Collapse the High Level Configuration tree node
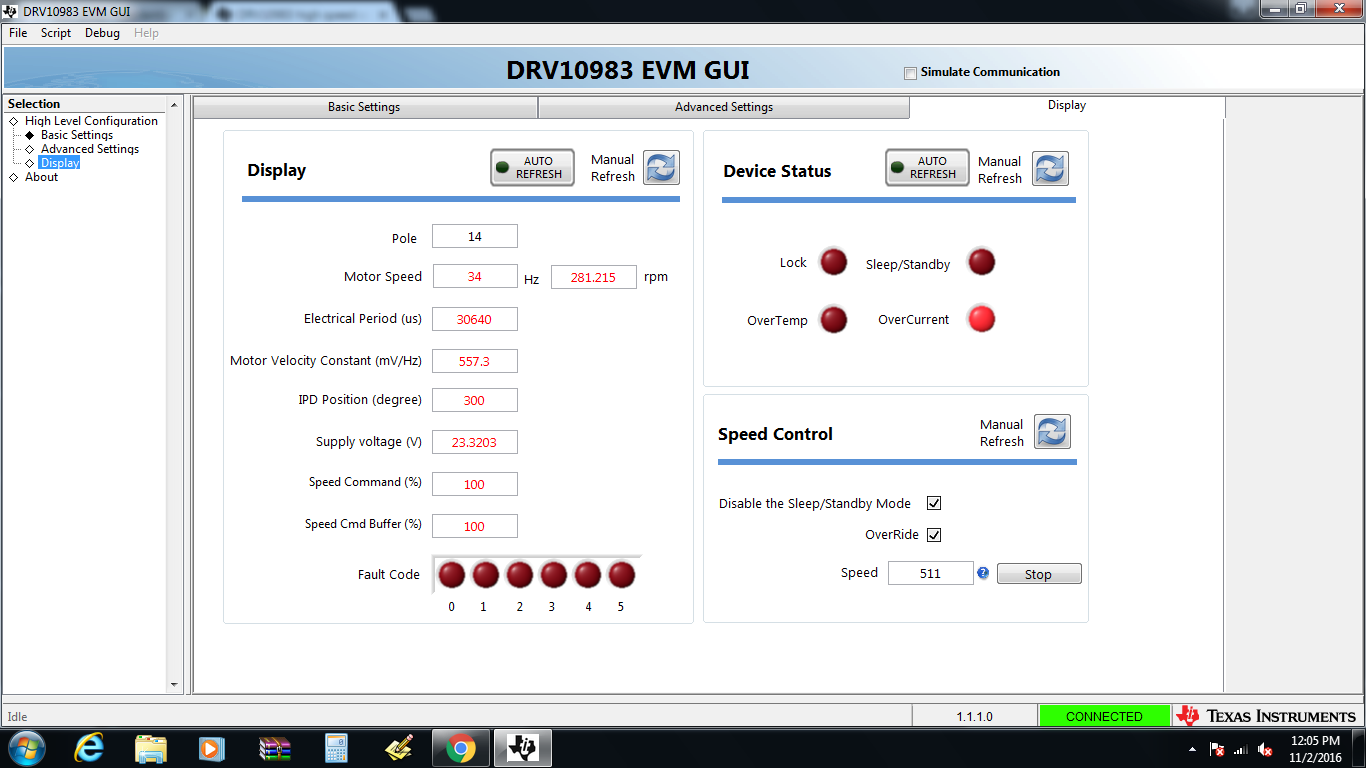This screenshot has height=768, width=1366. pos(13,121)
